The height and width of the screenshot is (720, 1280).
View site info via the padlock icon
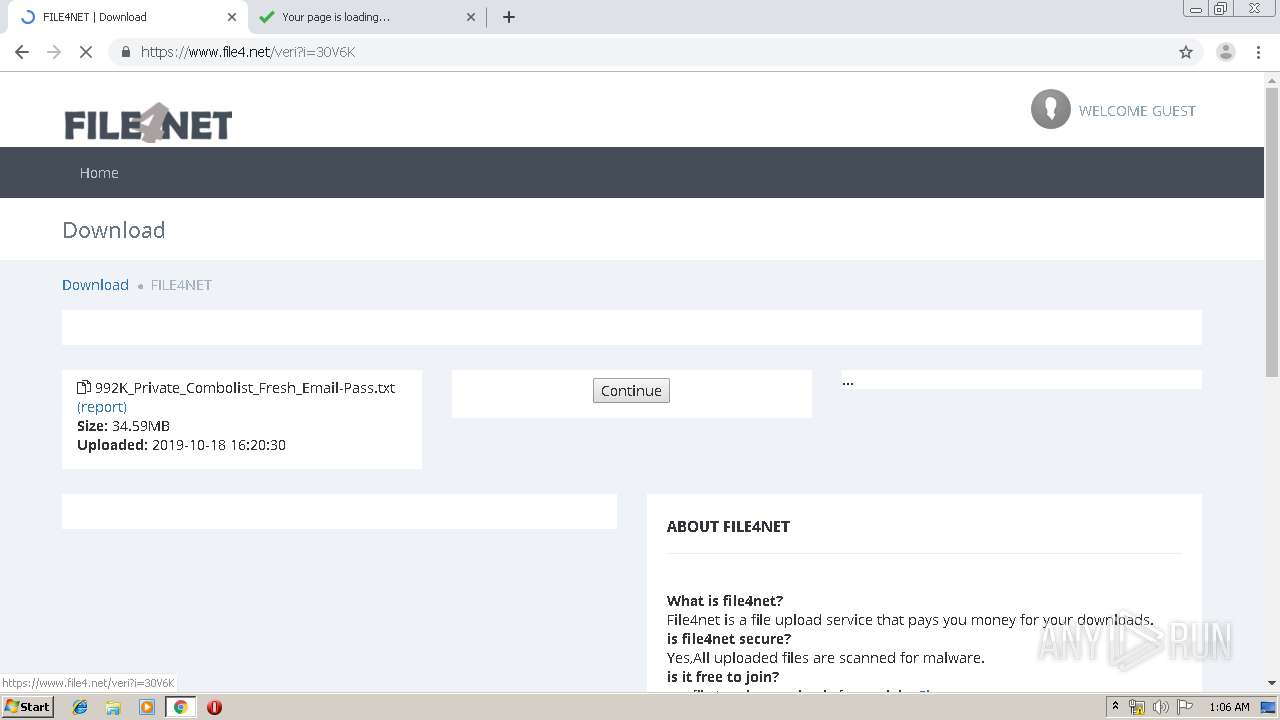click(125, 52)
